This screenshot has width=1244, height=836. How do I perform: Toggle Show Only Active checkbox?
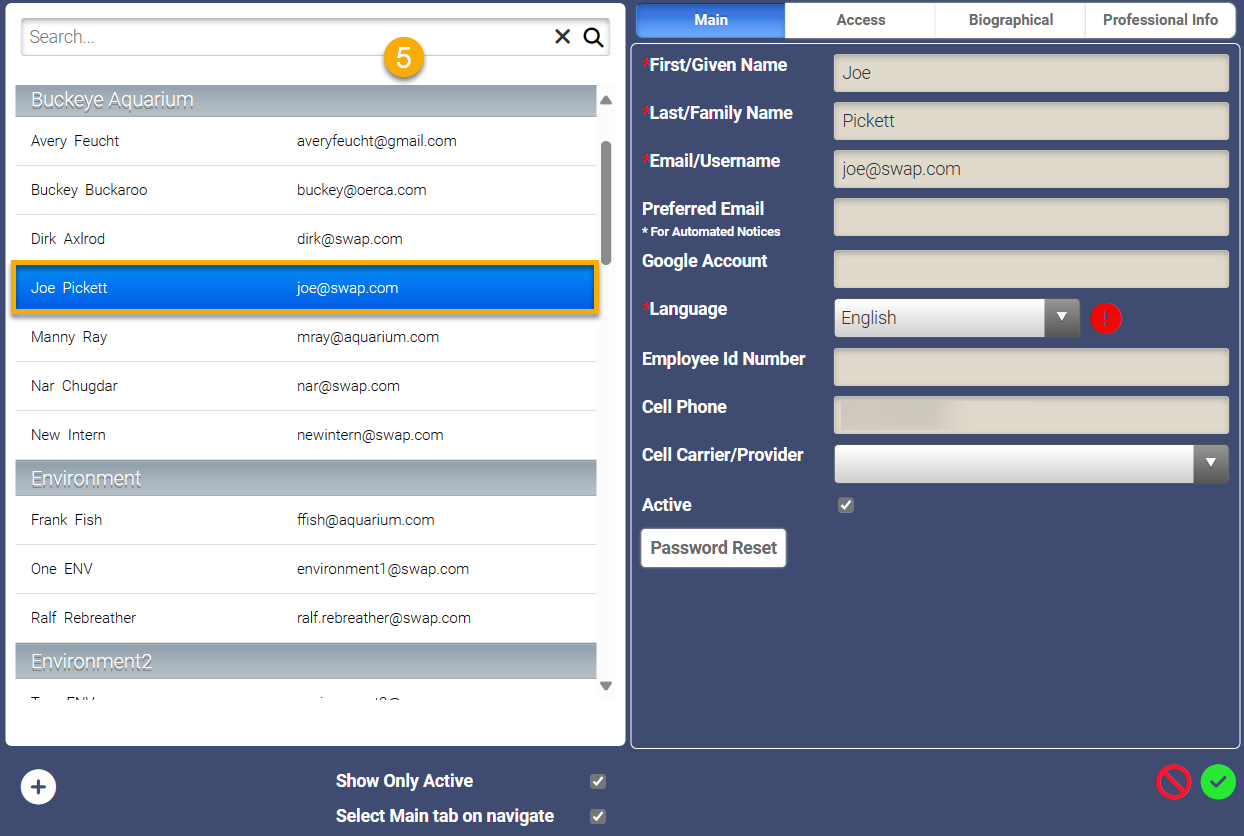(x=598, y=781)
